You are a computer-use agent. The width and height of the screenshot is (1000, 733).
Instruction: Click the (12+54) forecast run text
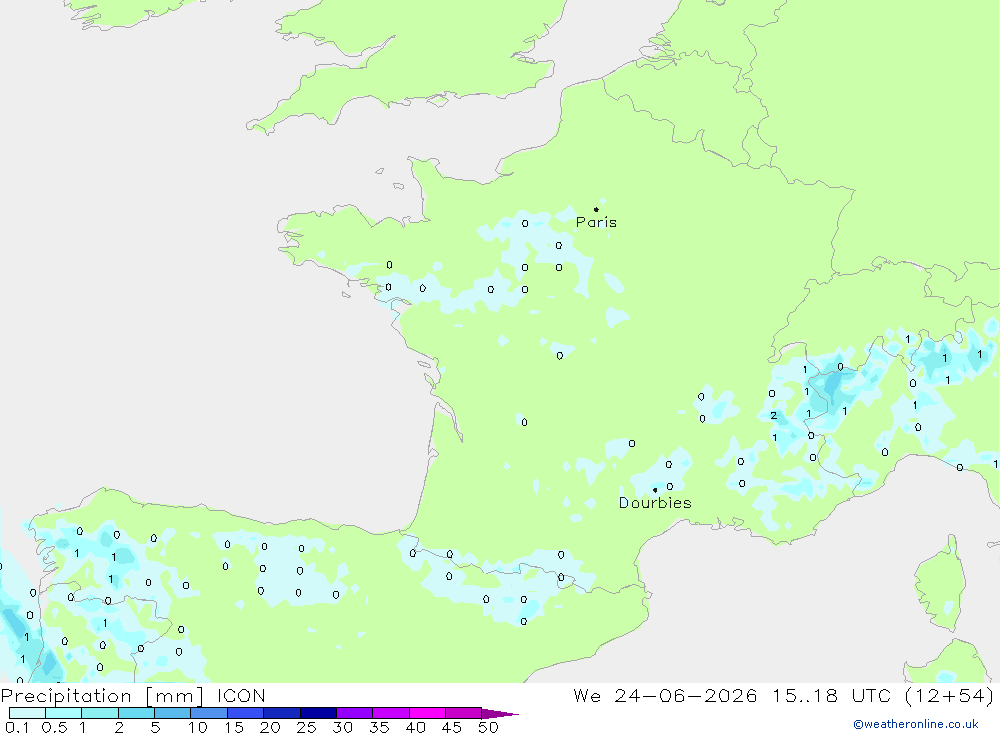click(949, 695)
